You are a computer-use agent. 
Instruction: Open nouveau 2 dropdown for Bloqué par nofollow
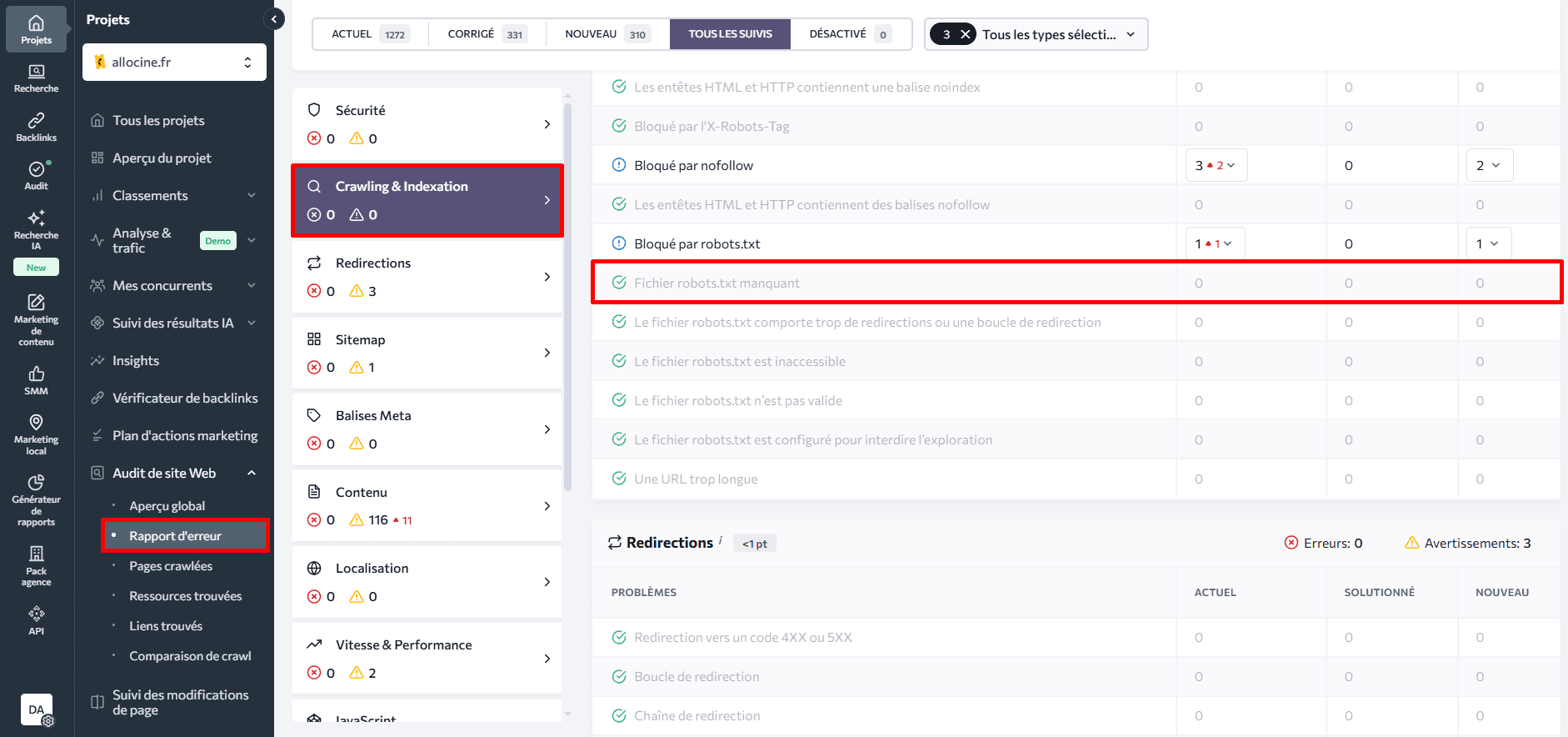pos(1490,165)
